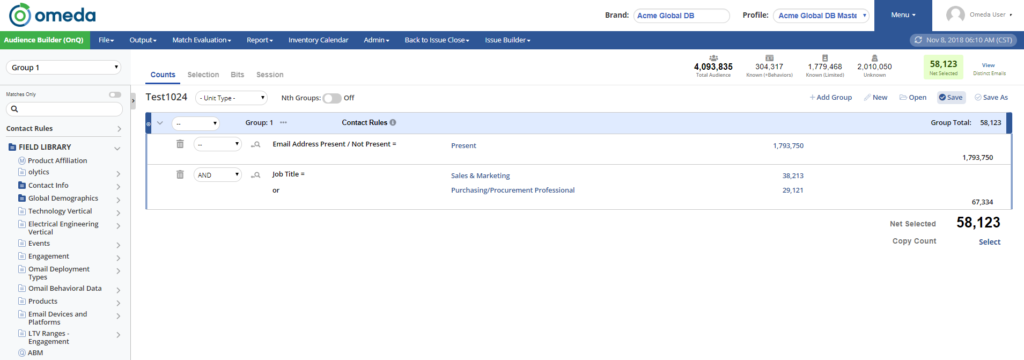
Task: Expand the Group 1 selector dropdown
Action: click(64, 67)
